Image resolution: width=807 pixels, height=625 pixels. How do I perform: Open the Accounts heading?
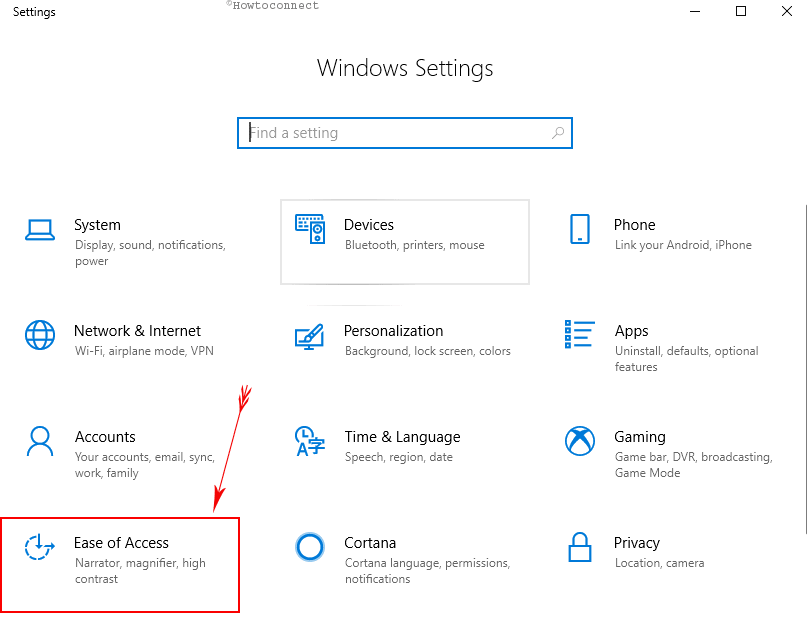pos(106,437)
